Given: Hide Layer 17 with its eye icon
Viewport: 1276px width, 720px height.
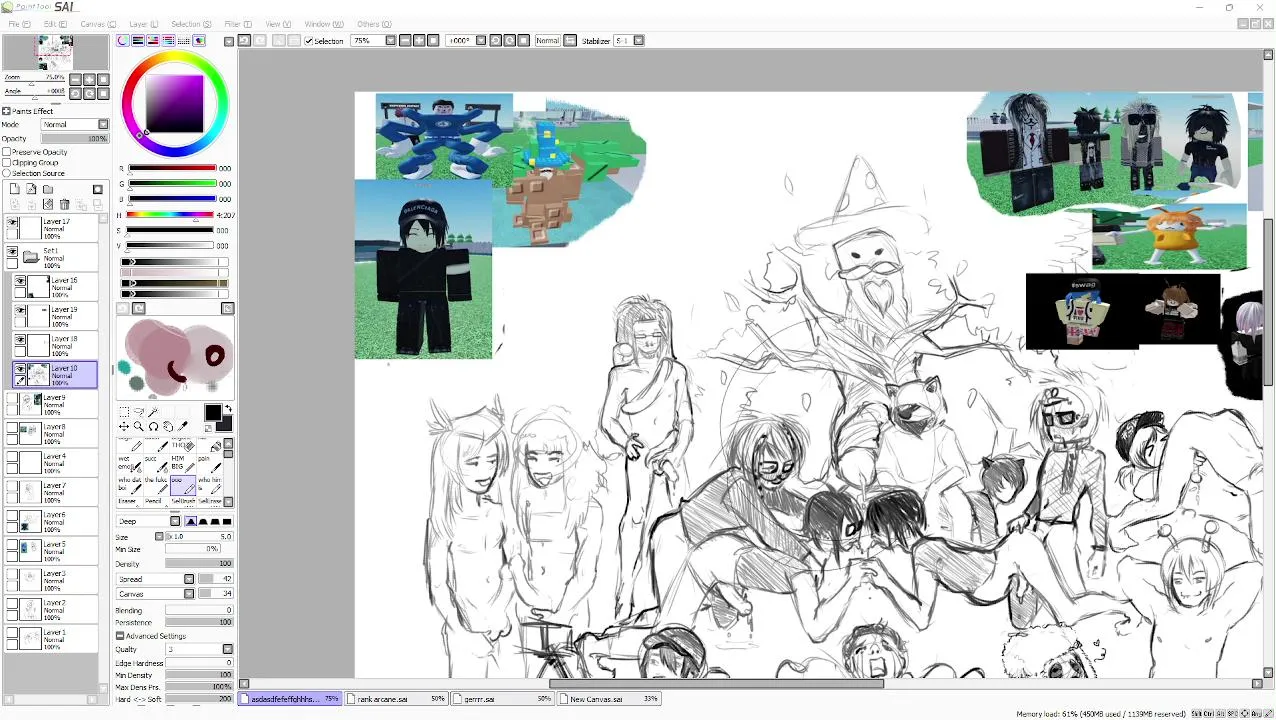Looking at the screenshot, I should pos(12,223).
